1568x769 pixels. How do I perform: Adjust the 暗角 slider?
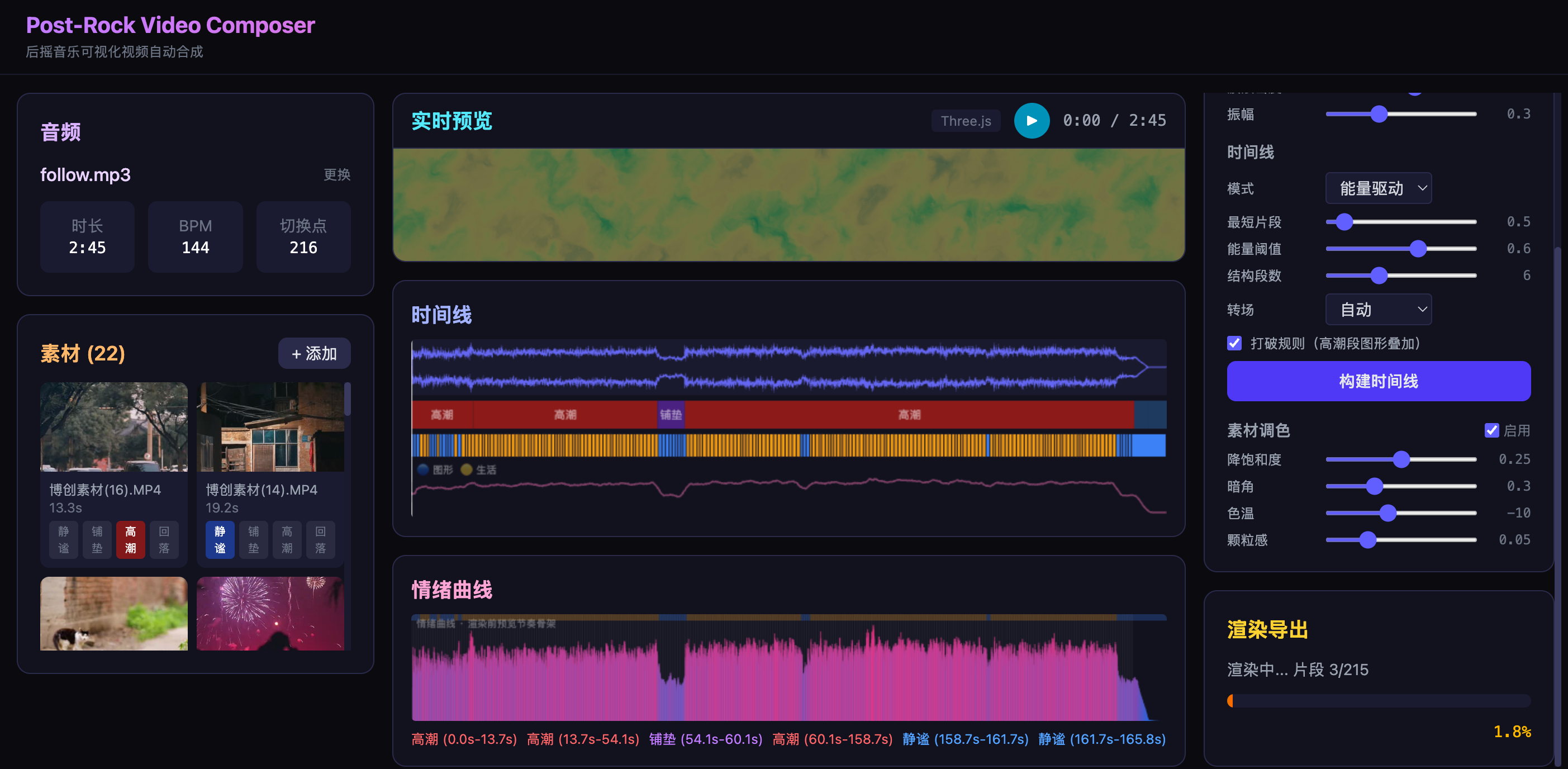(1400, 486)
